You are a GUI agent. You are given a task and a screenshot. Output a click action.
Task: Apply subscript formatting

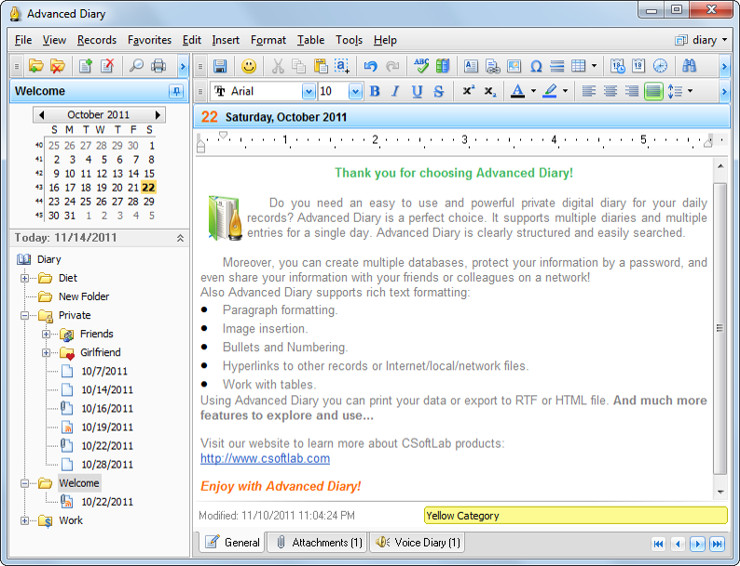490,91
